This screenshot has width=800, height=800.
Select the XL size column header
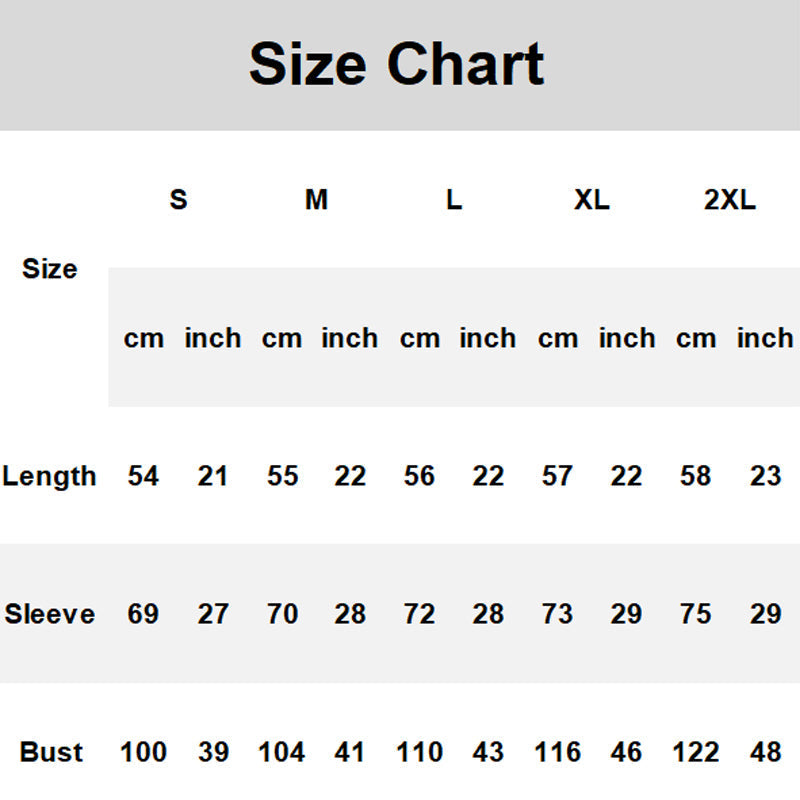(591, 200)
